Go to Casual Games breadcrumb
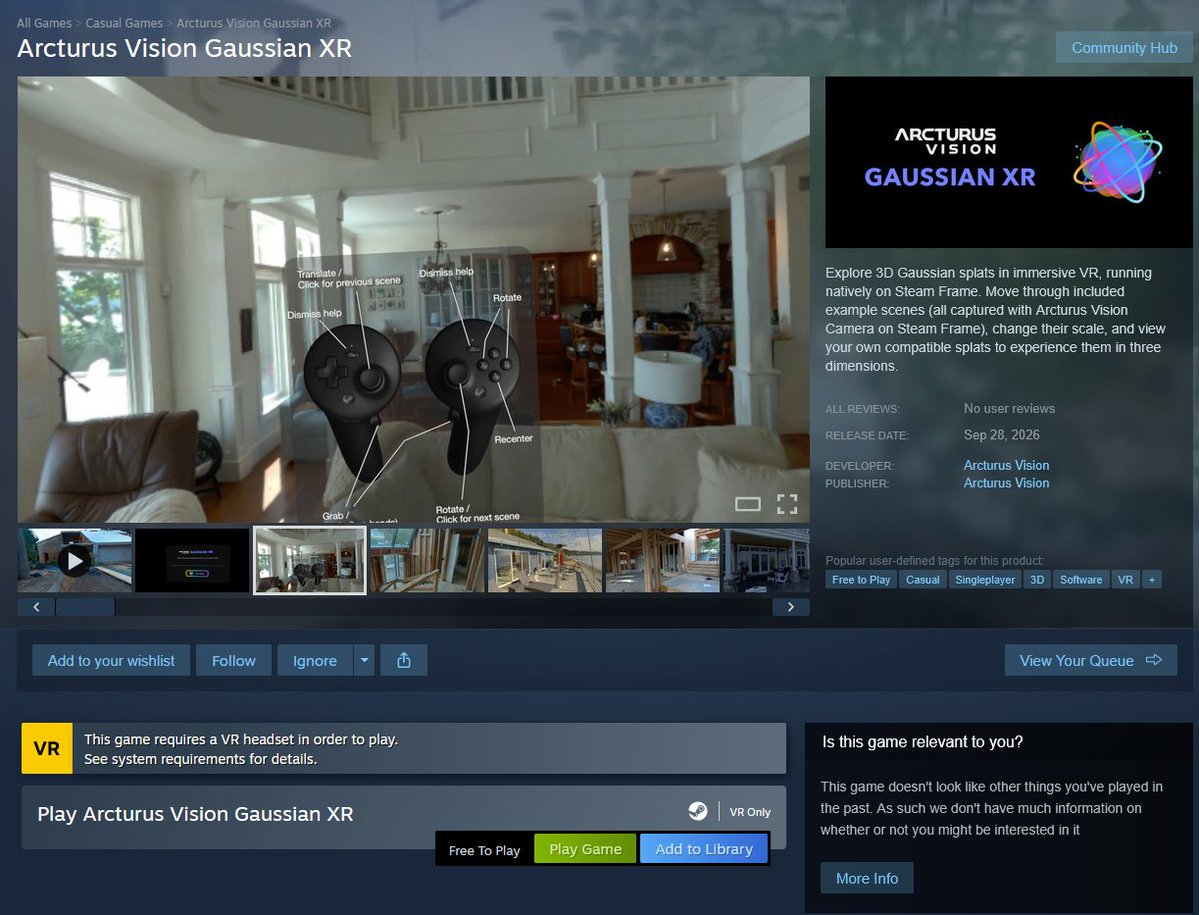This screenshot has height=915, width=1199. tap(124, 23)
